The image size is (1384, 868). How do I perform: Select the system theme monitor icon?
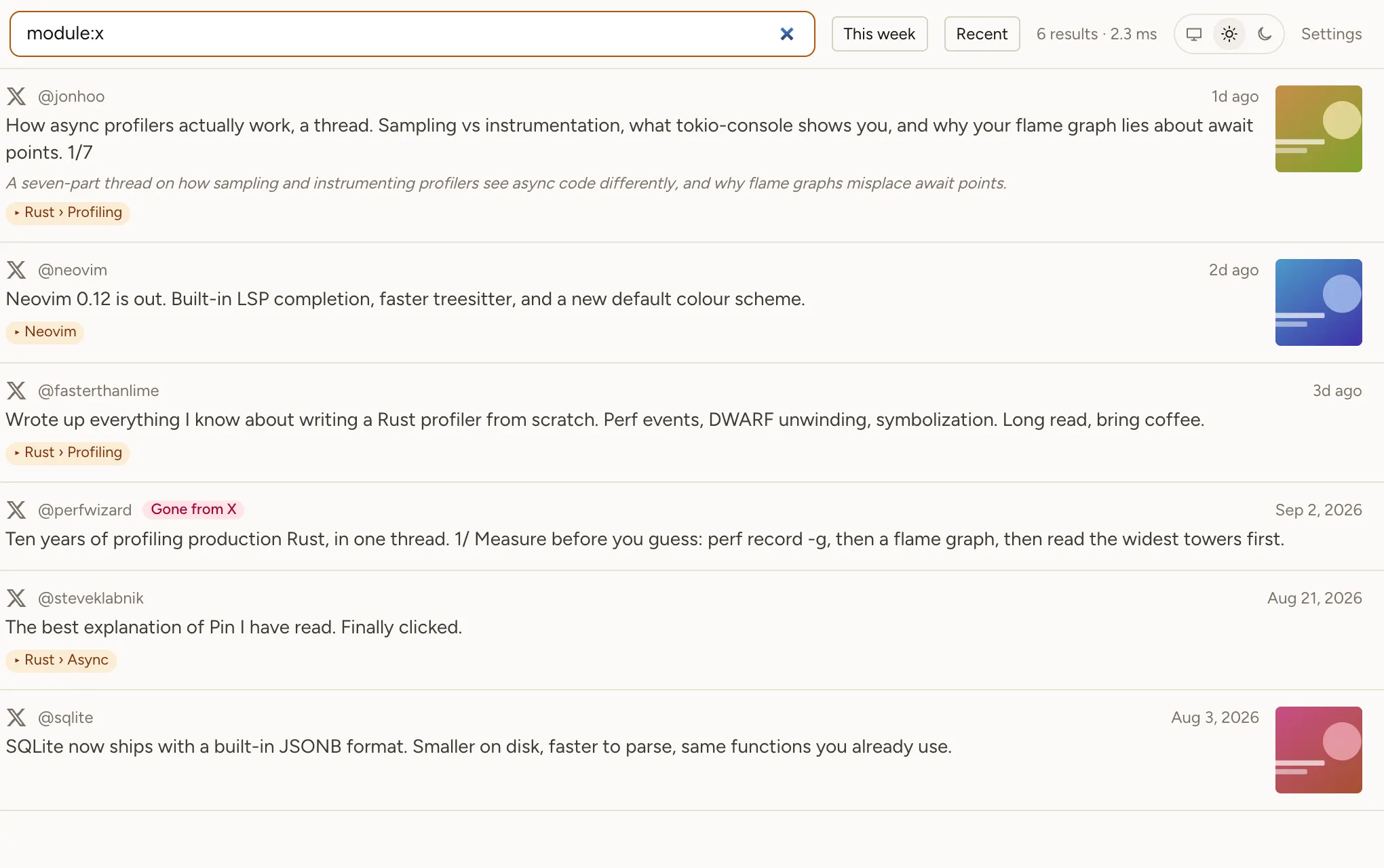click(1194, 34)
